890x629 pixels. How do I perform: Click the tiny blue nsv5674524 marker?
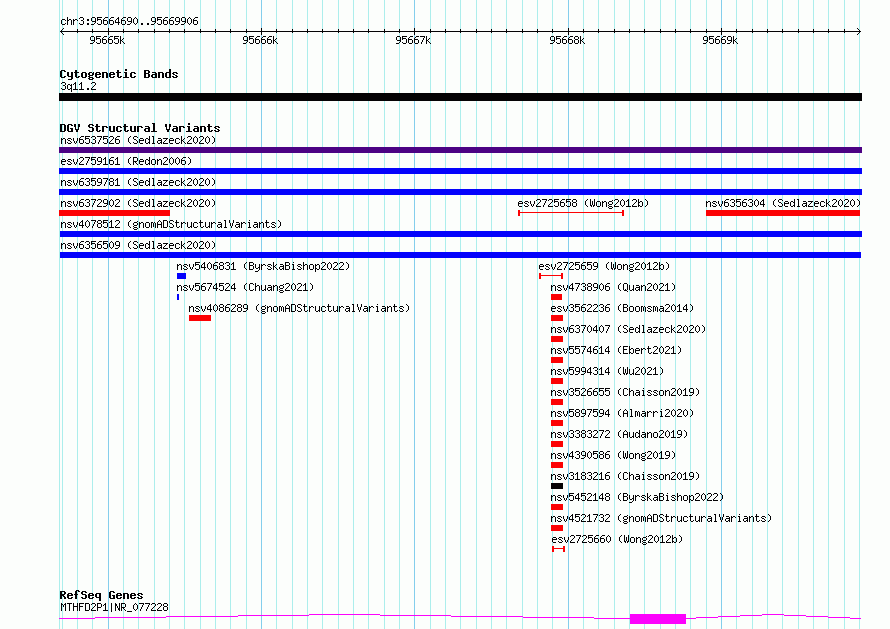178,297
